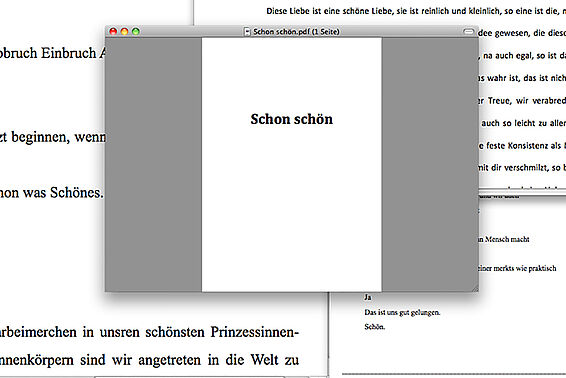Minimize the Schon schön.pdf window with yellow button
566x378 pixels.
(x=124, y=31)
